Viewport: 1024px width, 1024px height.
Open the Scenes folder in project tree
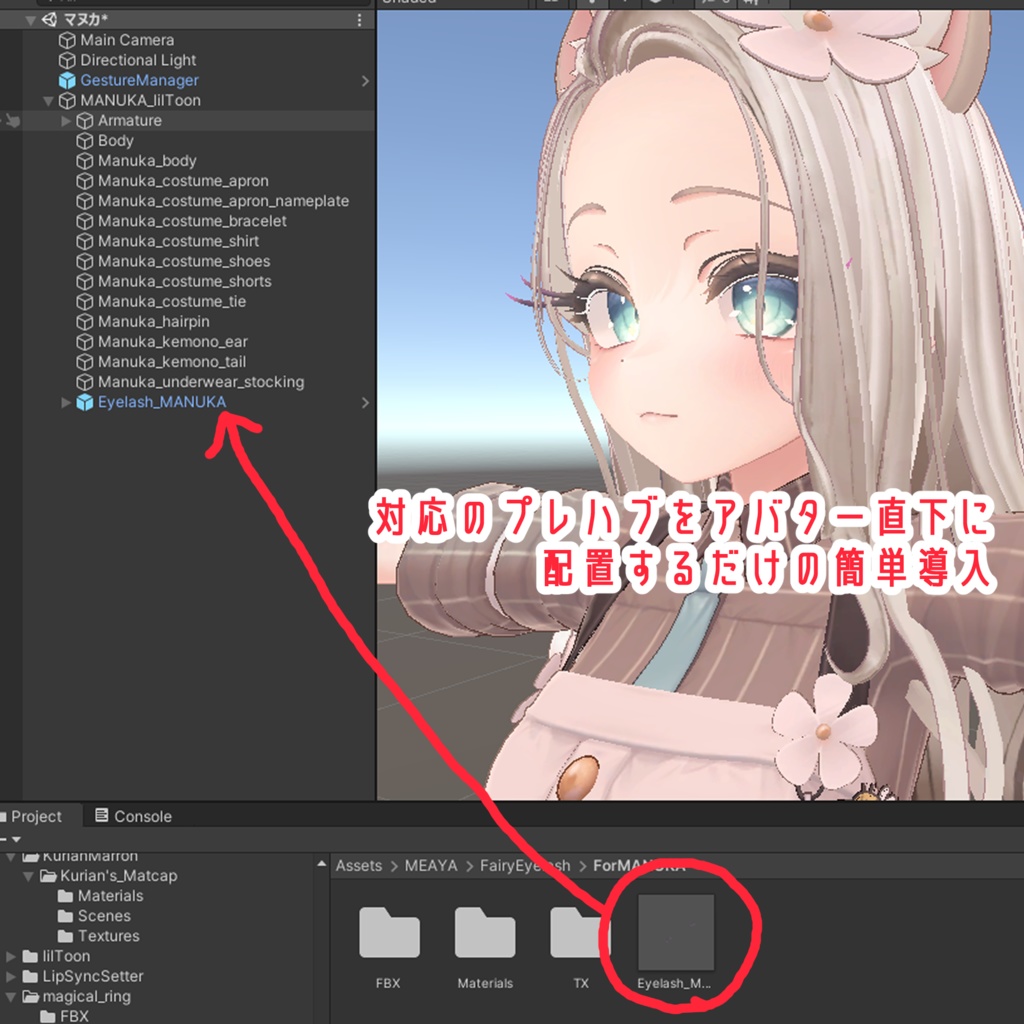tap(104, 917)
